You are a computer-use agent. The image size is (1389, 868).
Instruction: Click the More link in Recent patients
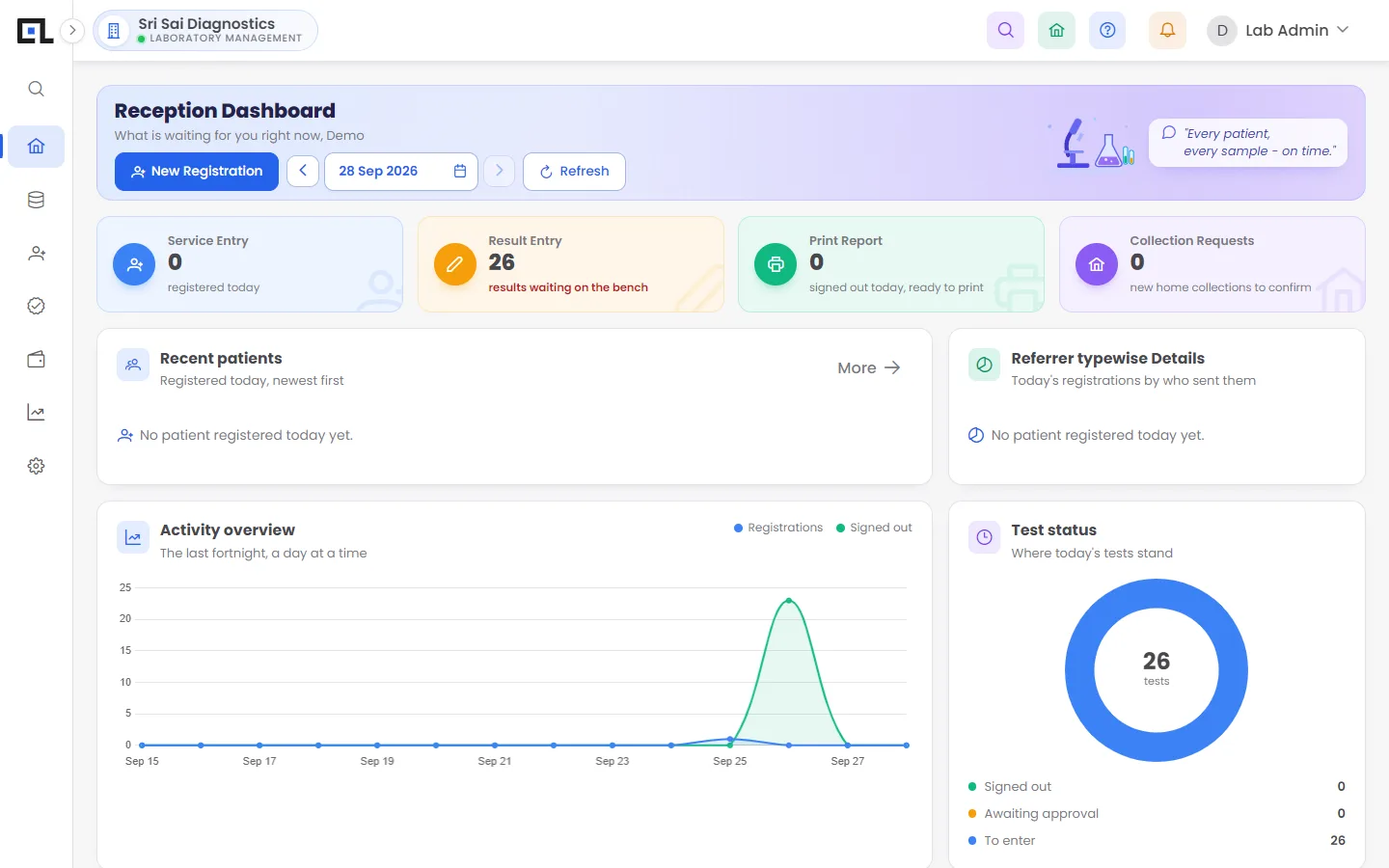point(869,367)
